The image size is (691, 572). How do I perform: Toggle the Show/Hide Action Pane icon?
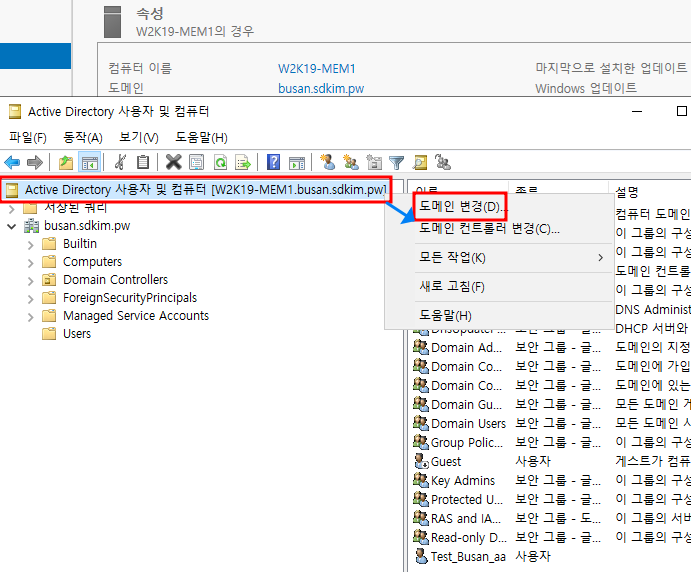point(297,163)
